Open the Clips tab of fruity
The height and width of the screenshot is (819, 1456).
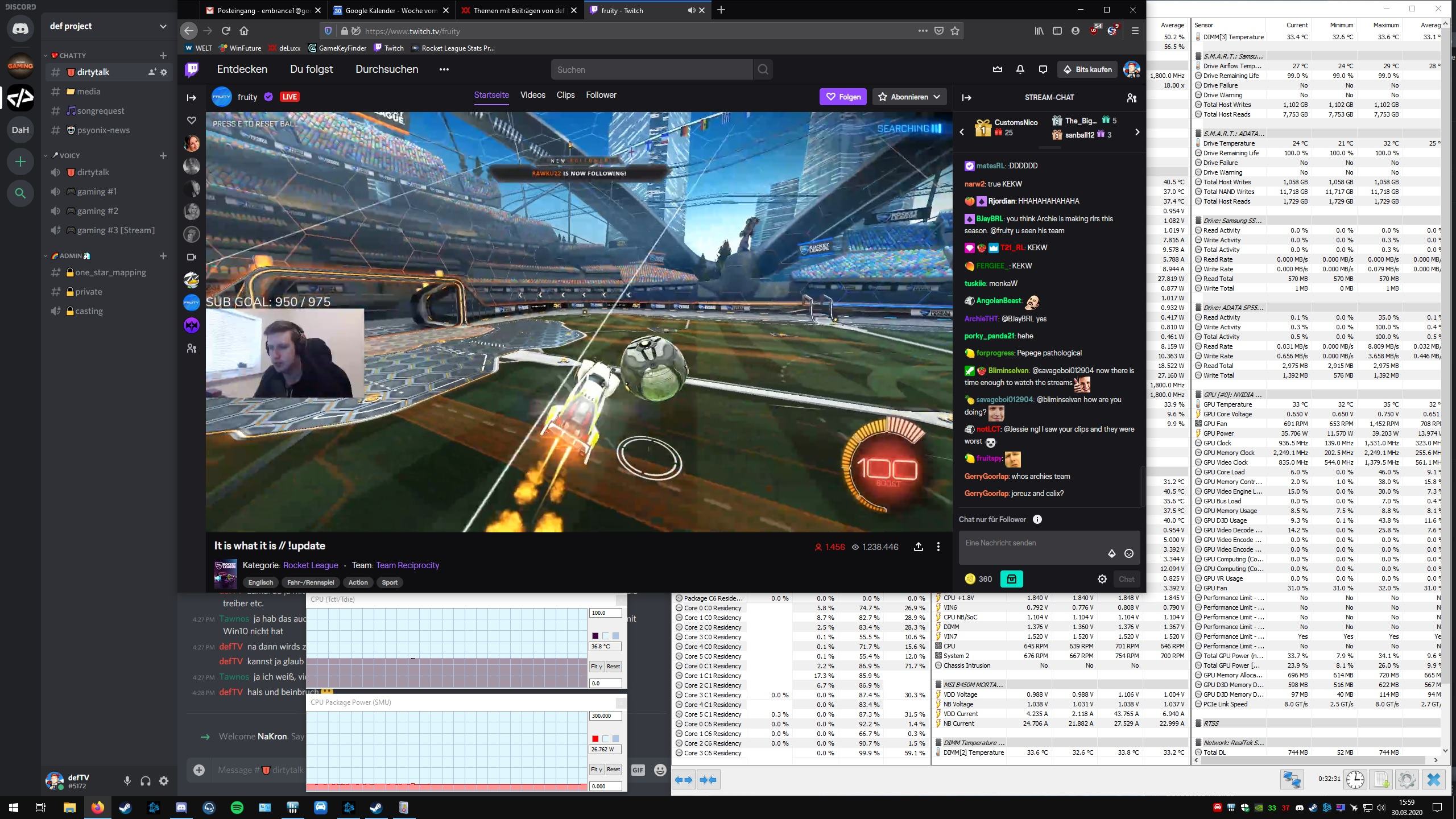click(565, 95)
